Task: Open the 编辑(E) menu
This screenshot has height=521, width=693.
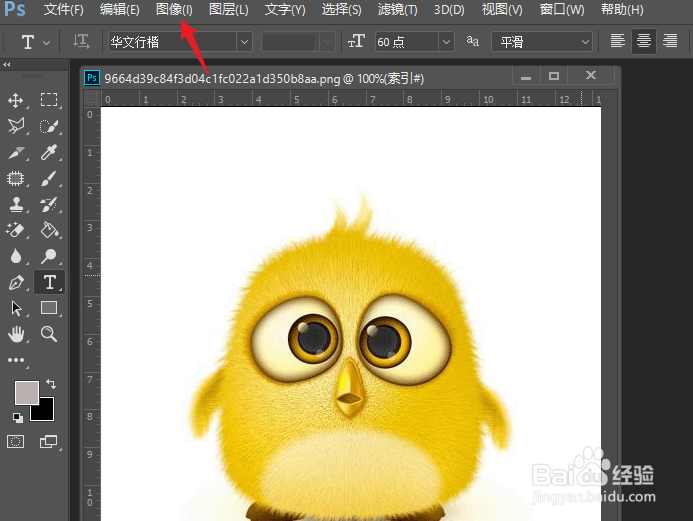Action: [119, 9]
